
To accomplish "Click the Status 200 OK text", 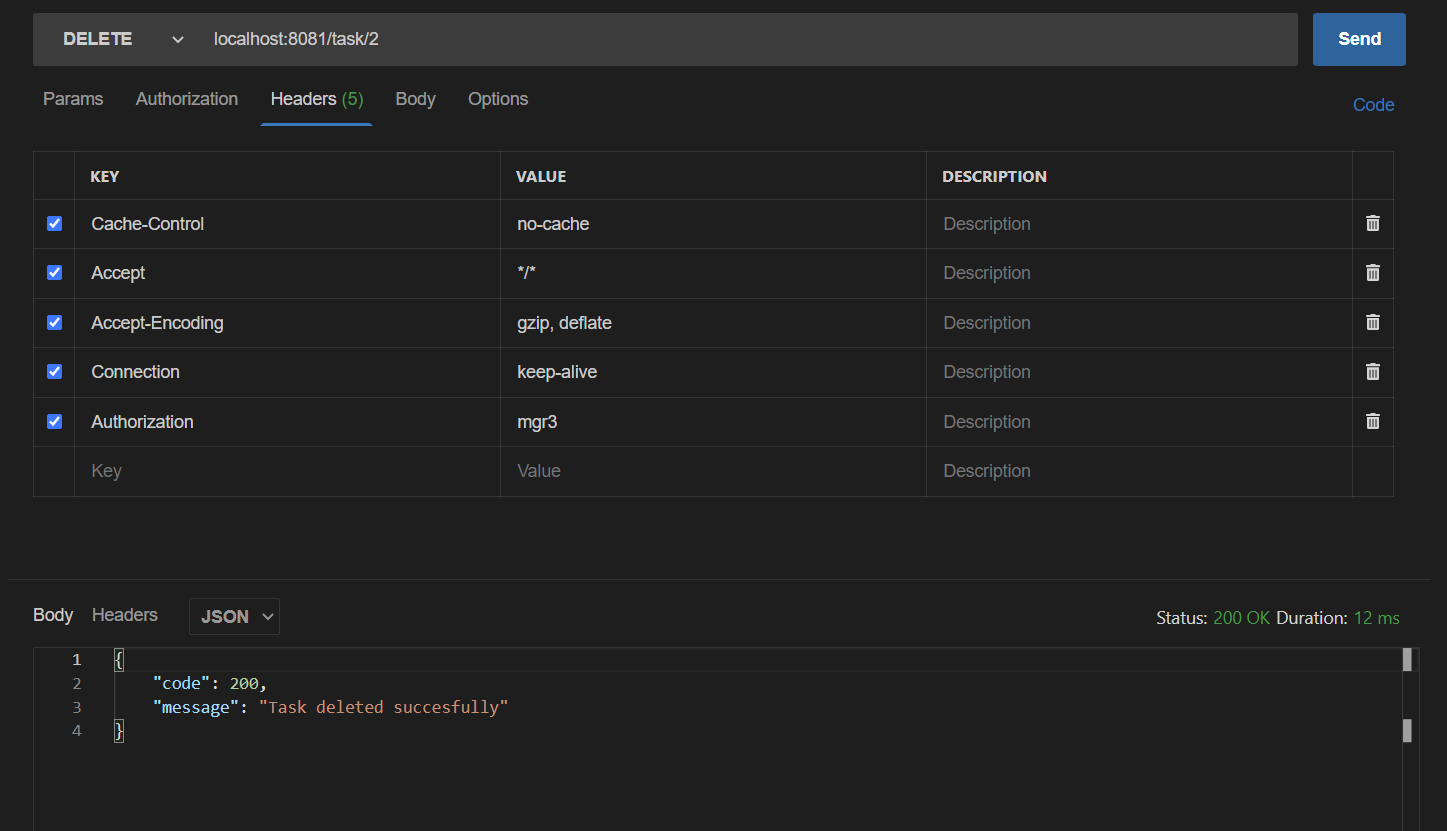I will pyautogui.click(x=1213, y=618).
